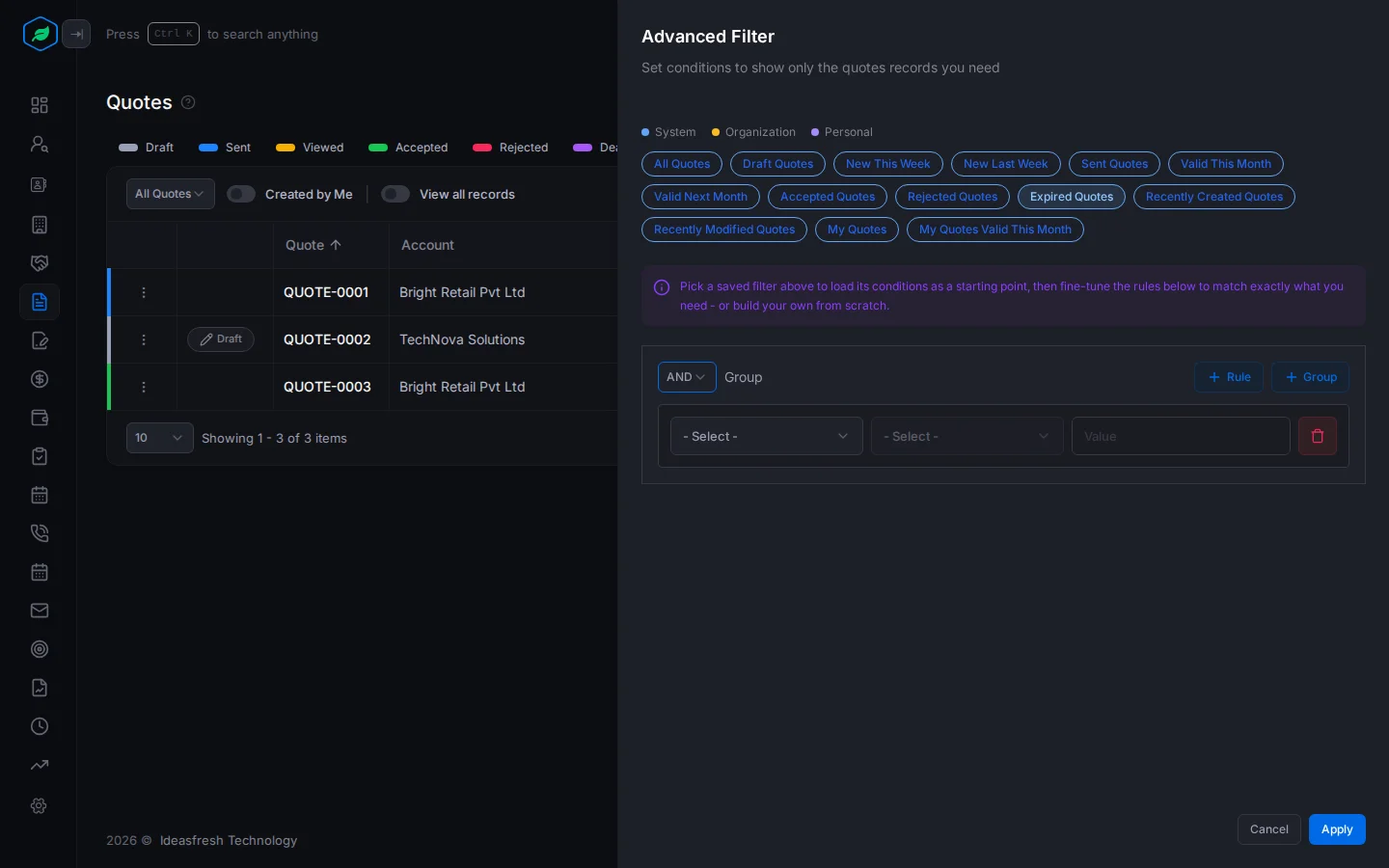Click the sidebar expand arrow button
The image size is (1389, 868).
point(76,34)
